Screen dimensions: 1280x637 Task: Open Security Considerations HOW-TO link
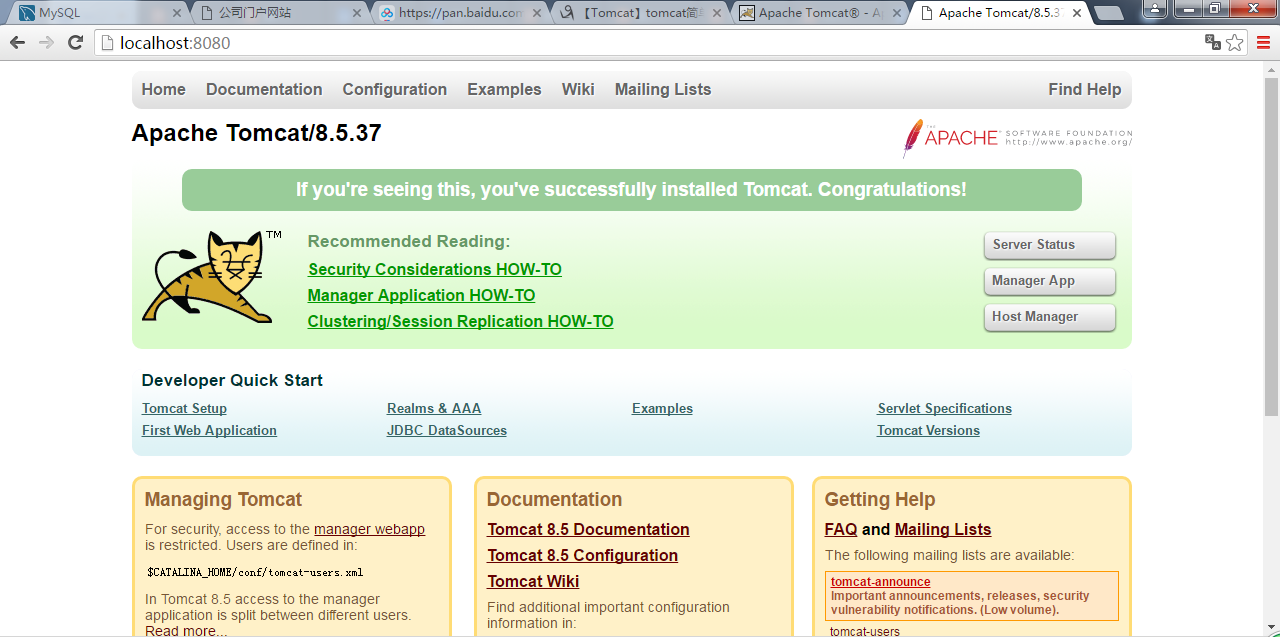435,269
